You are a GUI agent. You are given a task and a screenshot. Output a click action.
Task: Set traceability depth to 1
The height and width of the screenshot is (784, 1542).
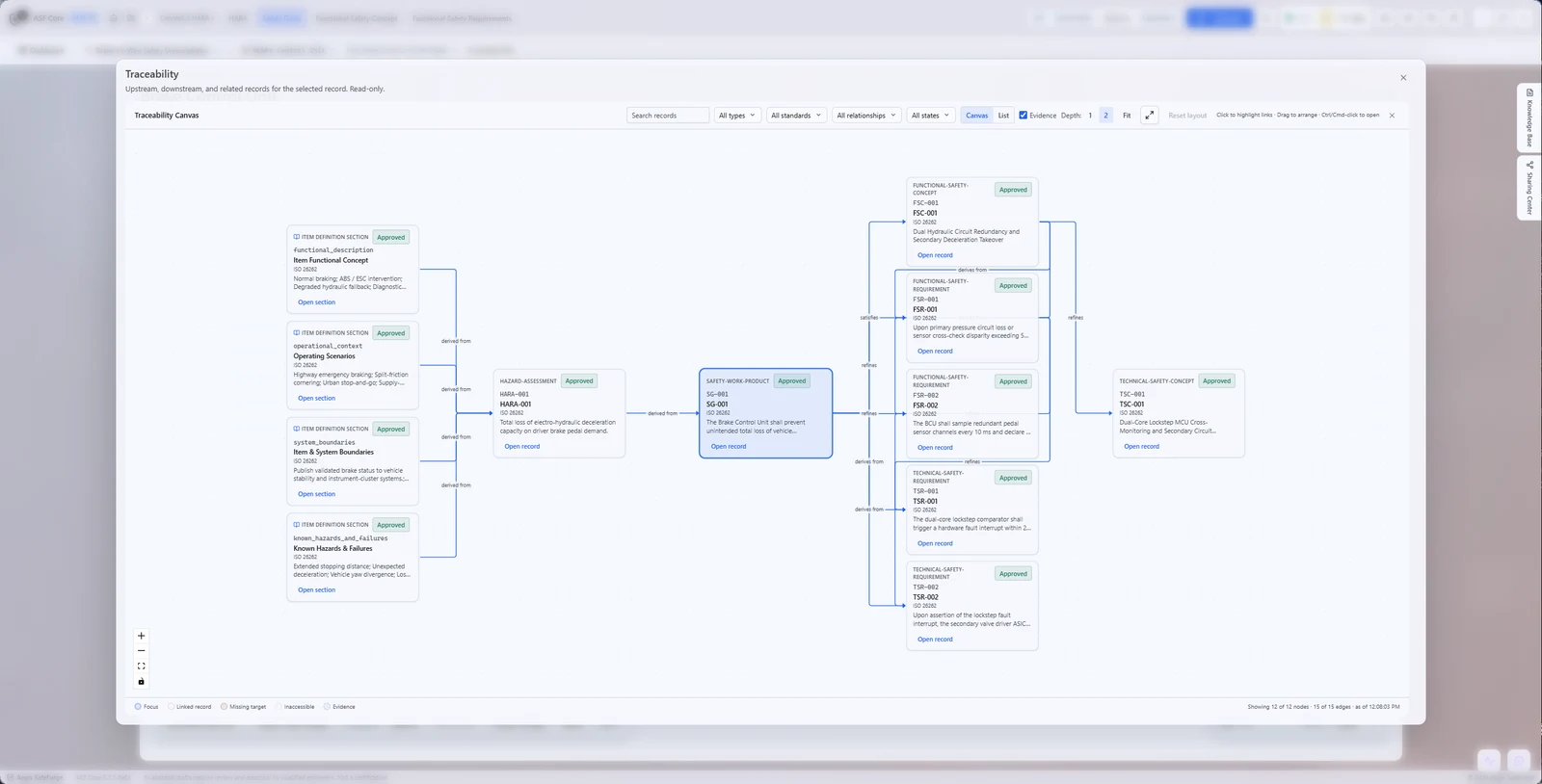(x=1090, y=116)
